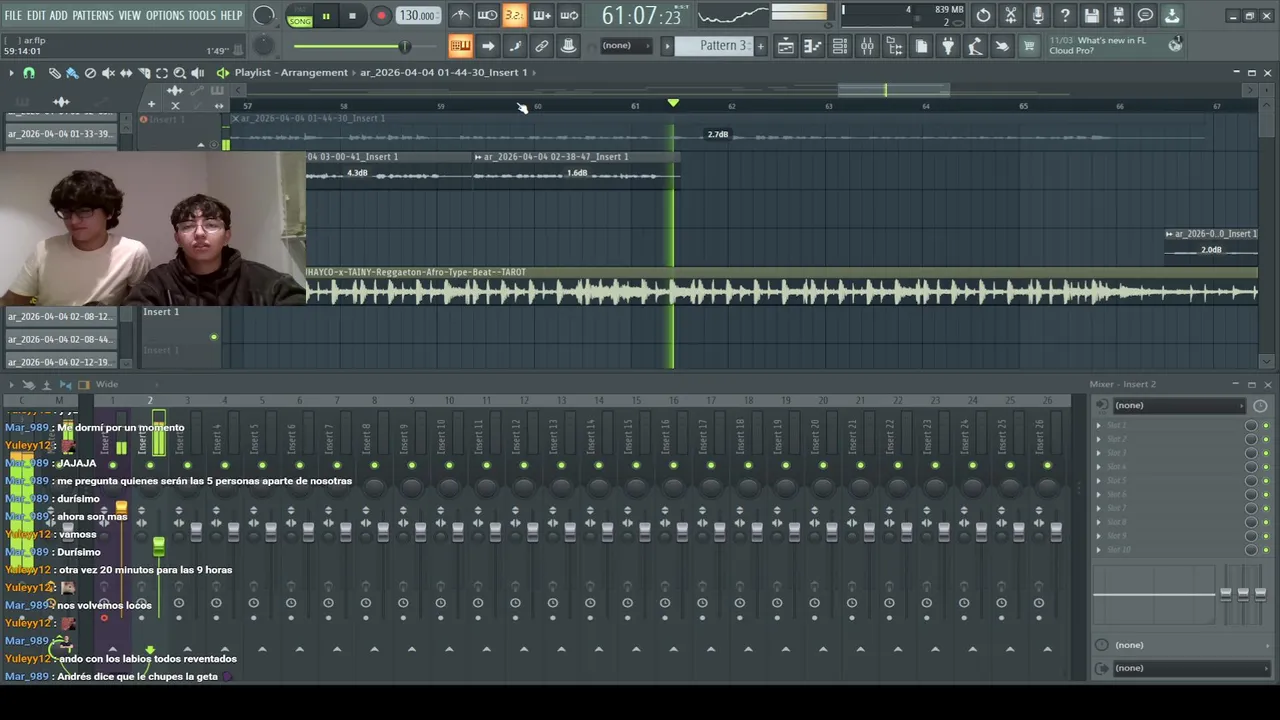Click the save project floppy disk icon
The height and width of the screenshot is (720, 1280).
click(x=1092, y=15)
